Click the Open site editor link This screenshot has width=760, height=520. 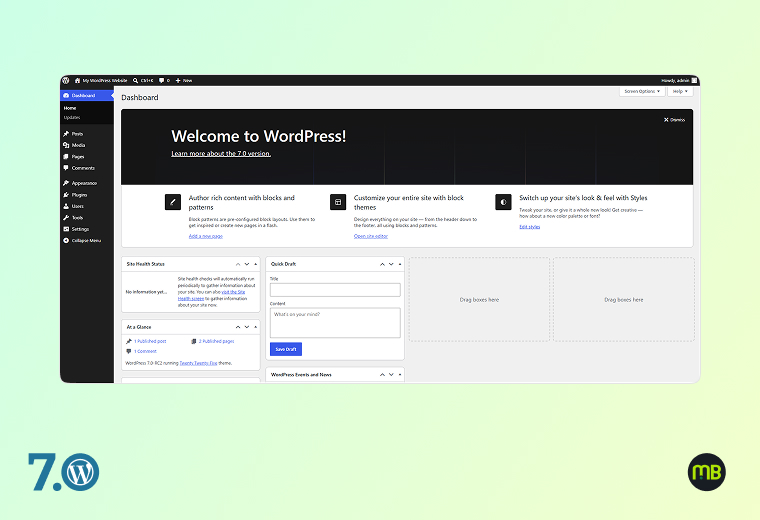click(371, 236)
